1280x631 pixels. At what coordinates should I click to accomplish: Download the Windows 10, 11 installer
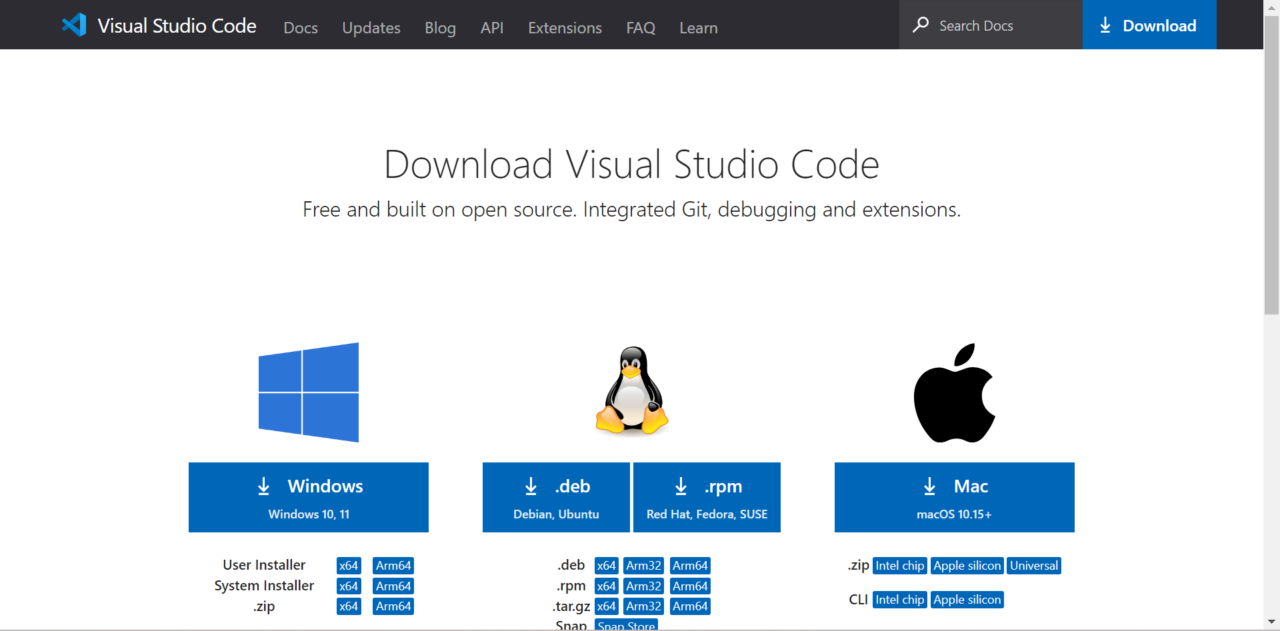(x=308, y=497)
